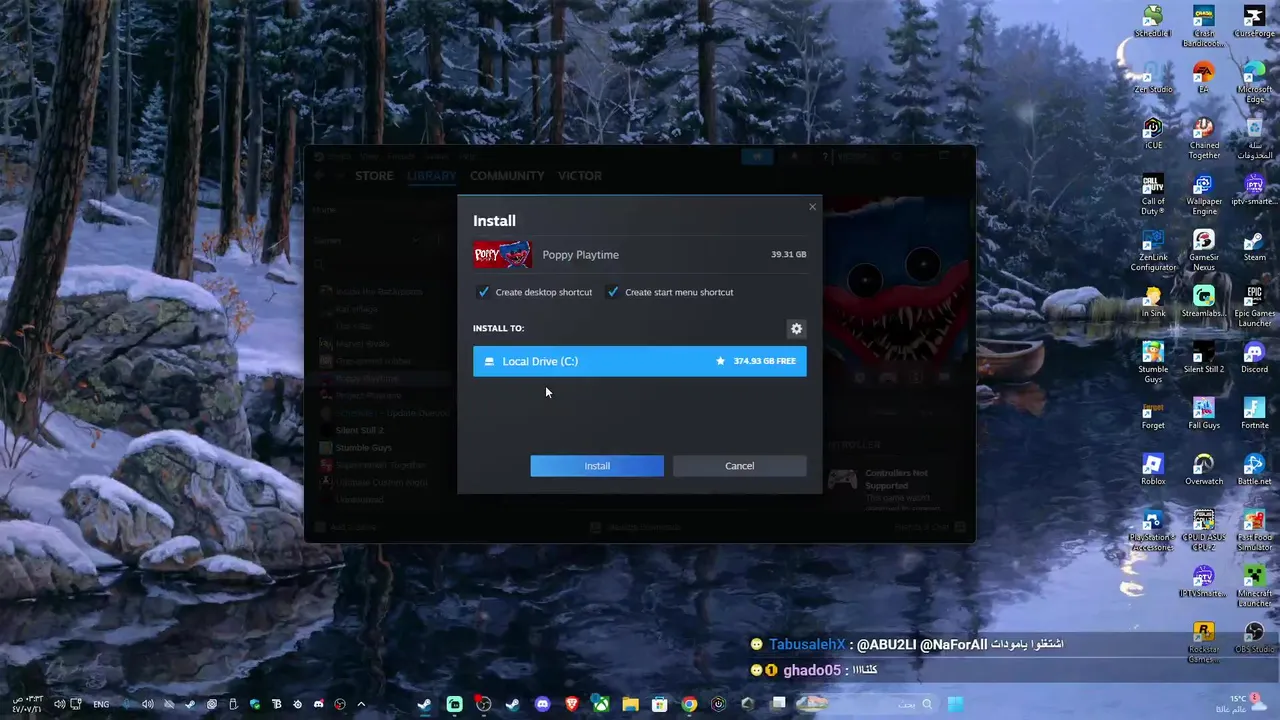
Task: Open Microsoft Edge desktop shortcut
Action: coord(1254,82)
